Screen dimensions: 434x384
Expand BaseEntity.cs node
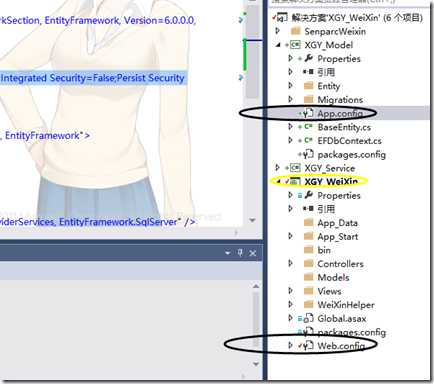pos(291,127)
